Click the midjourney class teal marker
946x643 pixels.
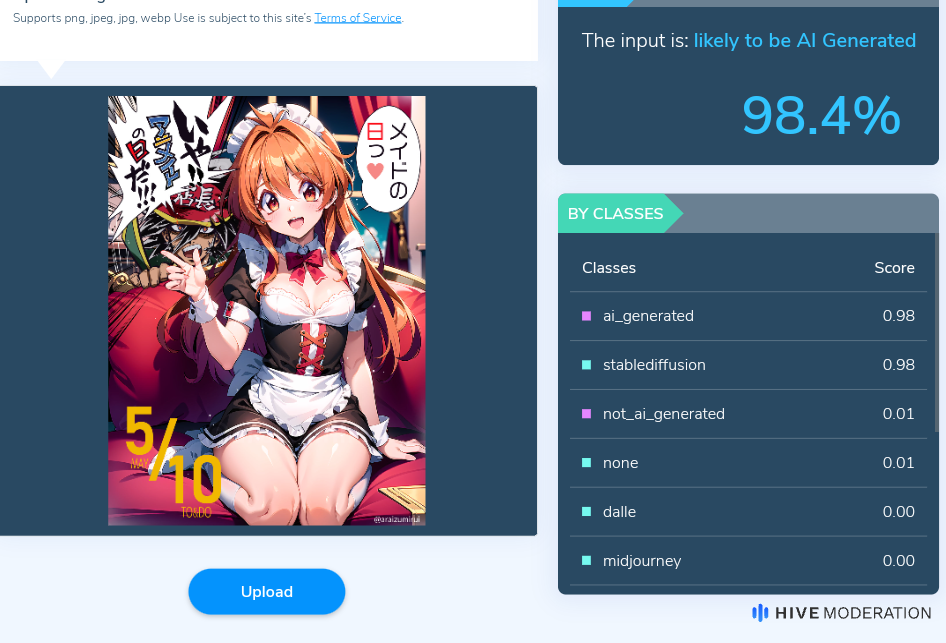tap(586, 560)
